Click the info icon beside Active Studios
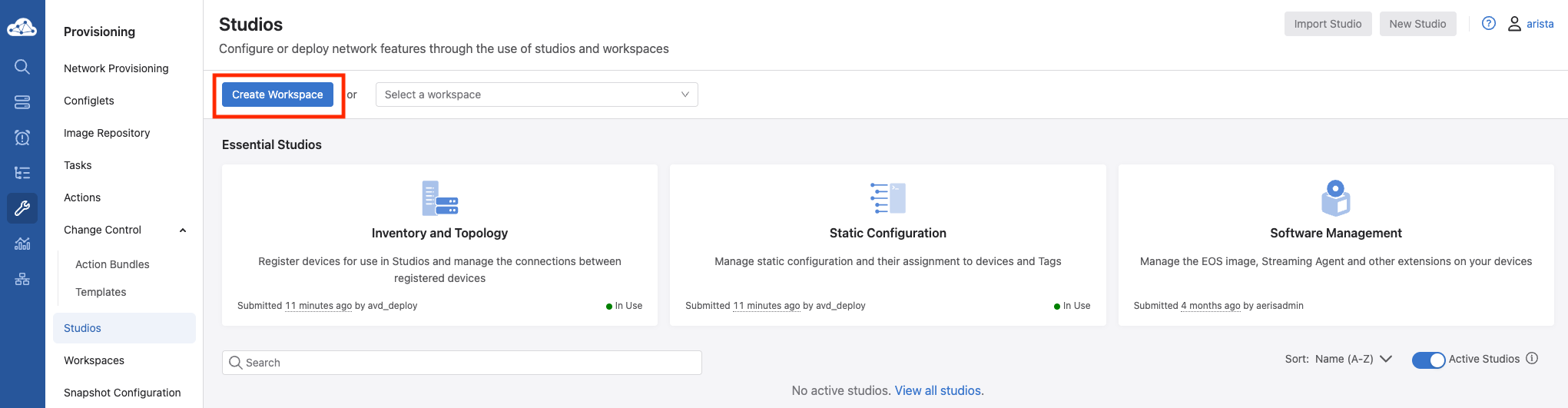The image size is (1568, 408). pos(1532,359)
